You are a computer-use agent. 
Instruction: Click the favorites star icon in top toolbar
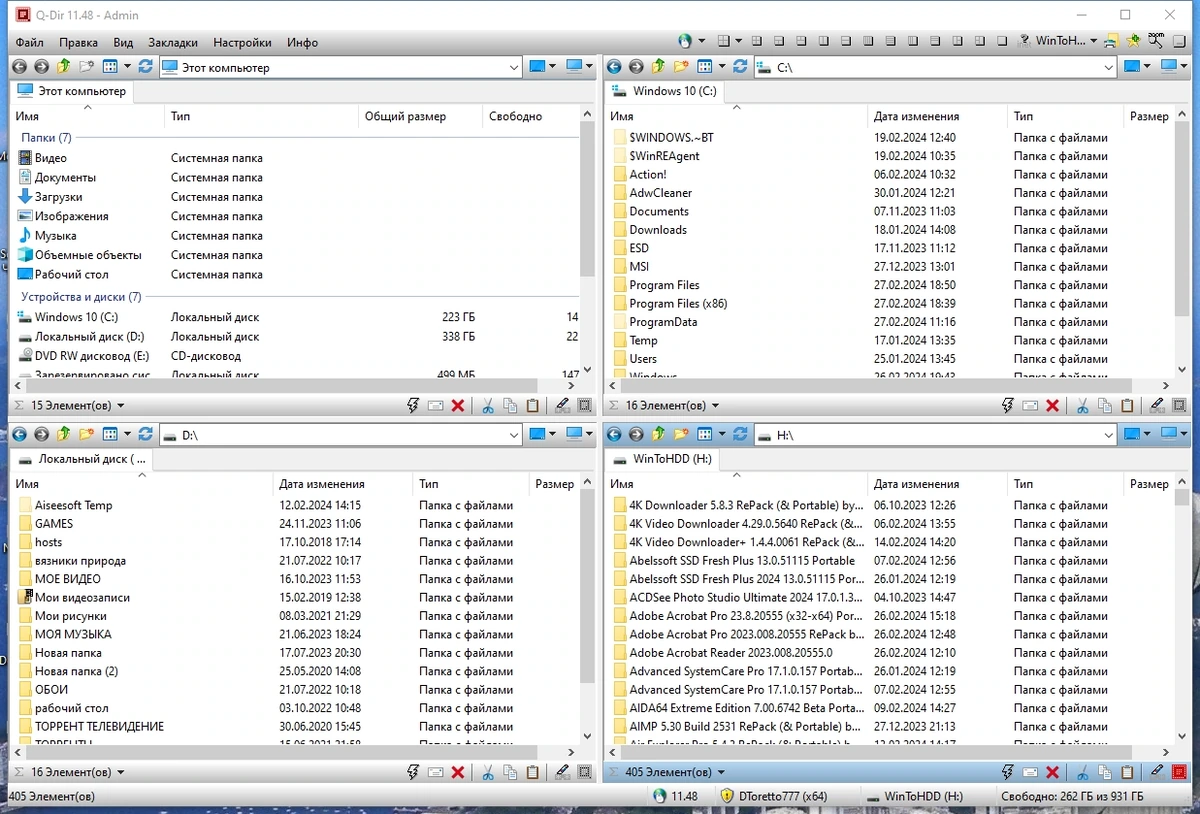pyautogui.click(x=1133, y=42)
